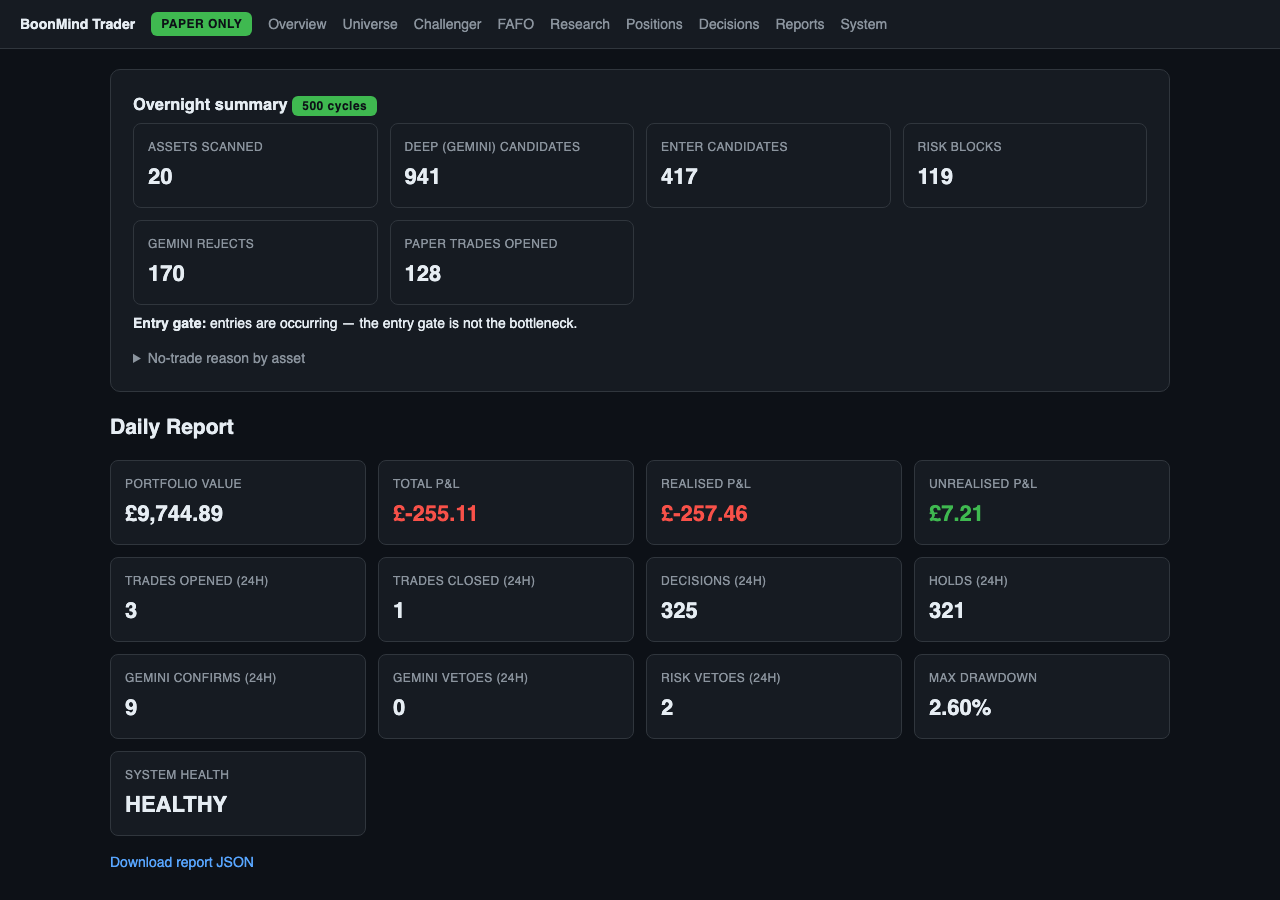Click the Deep (Gemini) Candidates value 941
This screenshot has width=1280, height=900.
coord(422,177)
